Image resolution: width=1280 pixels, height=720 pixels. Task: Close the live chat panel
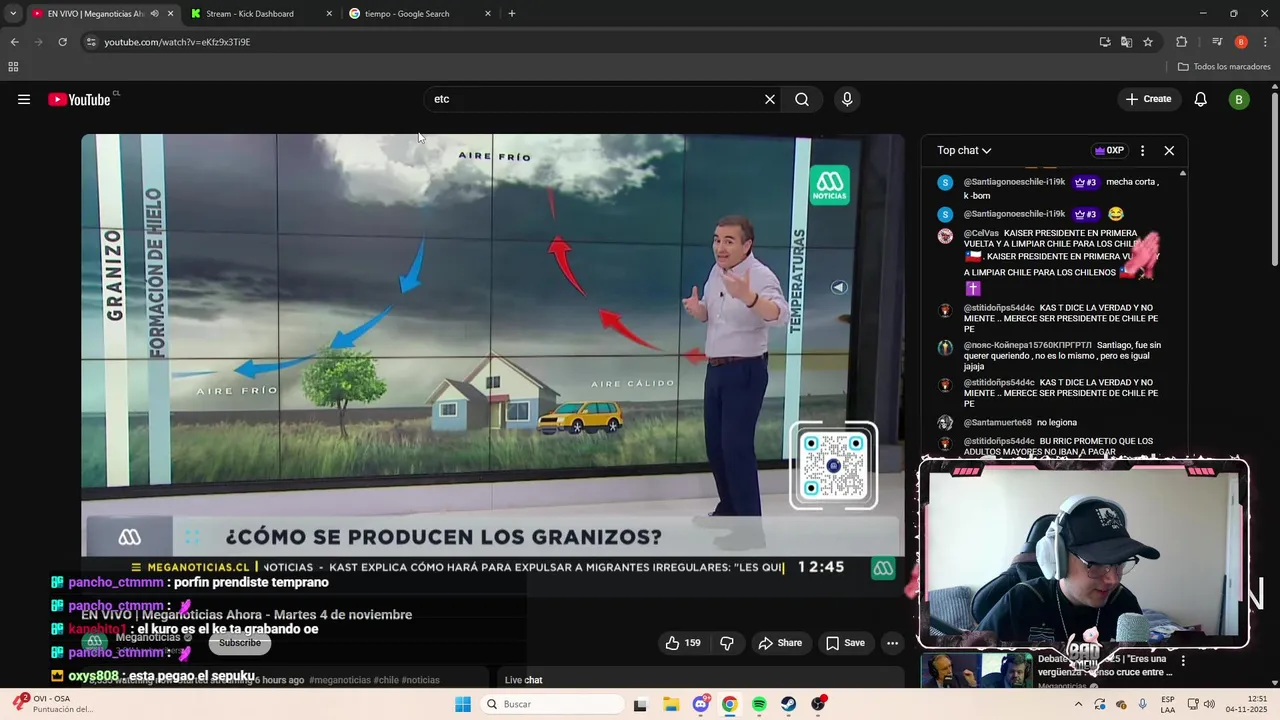(1169, 150)
